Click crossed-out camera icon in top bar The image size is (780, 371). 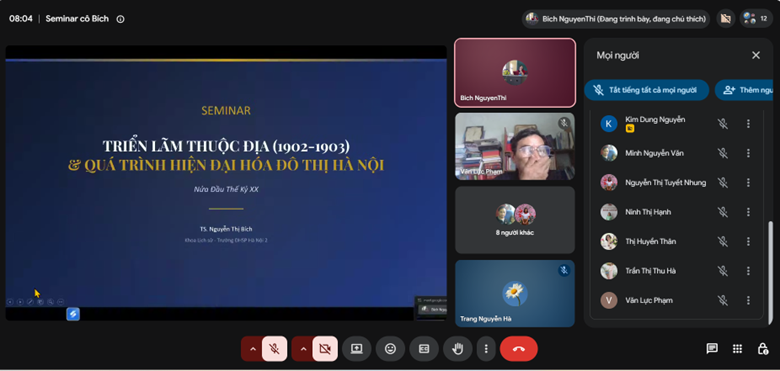(726, 19)
